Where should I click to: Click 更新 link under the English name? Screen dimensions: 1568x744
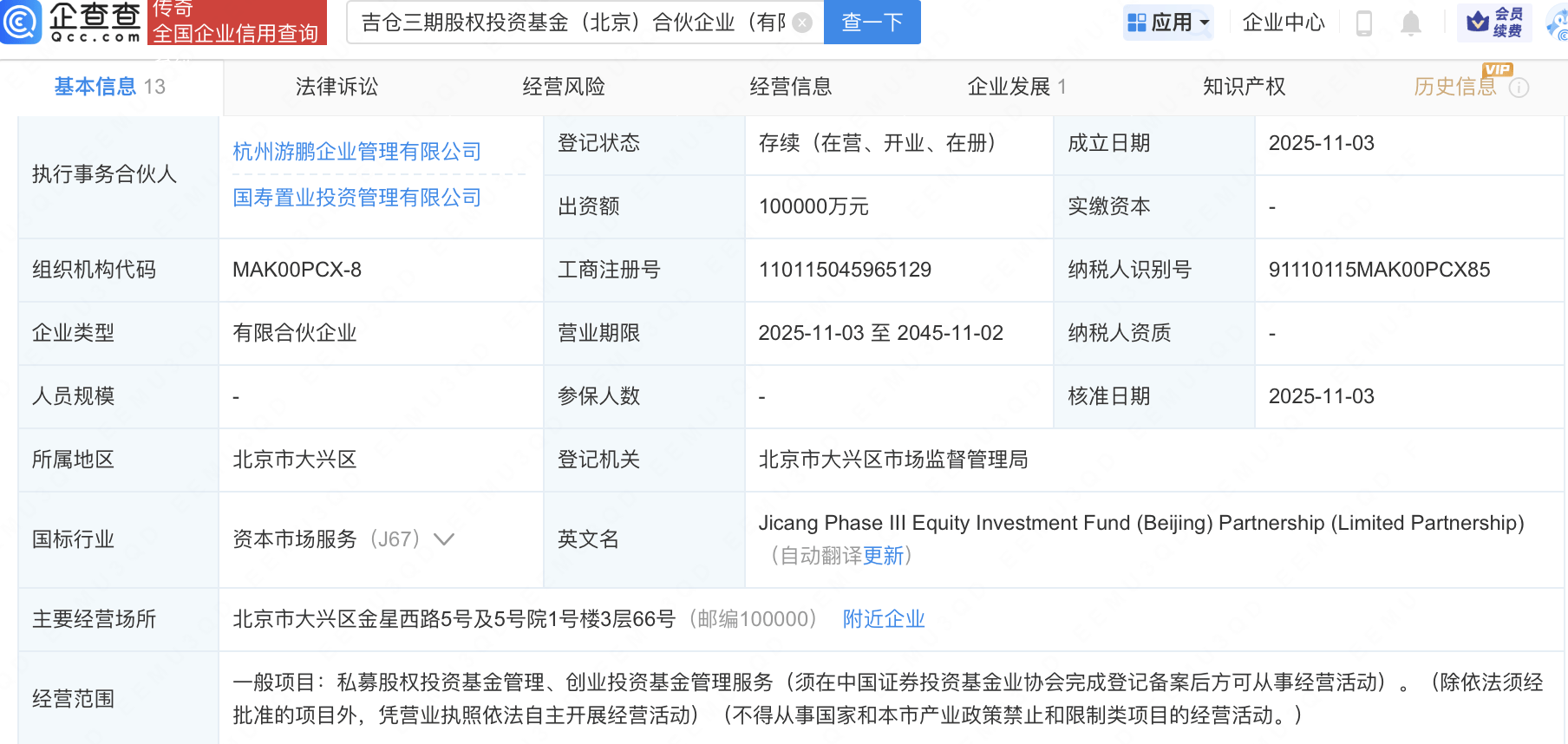(883, 556)
